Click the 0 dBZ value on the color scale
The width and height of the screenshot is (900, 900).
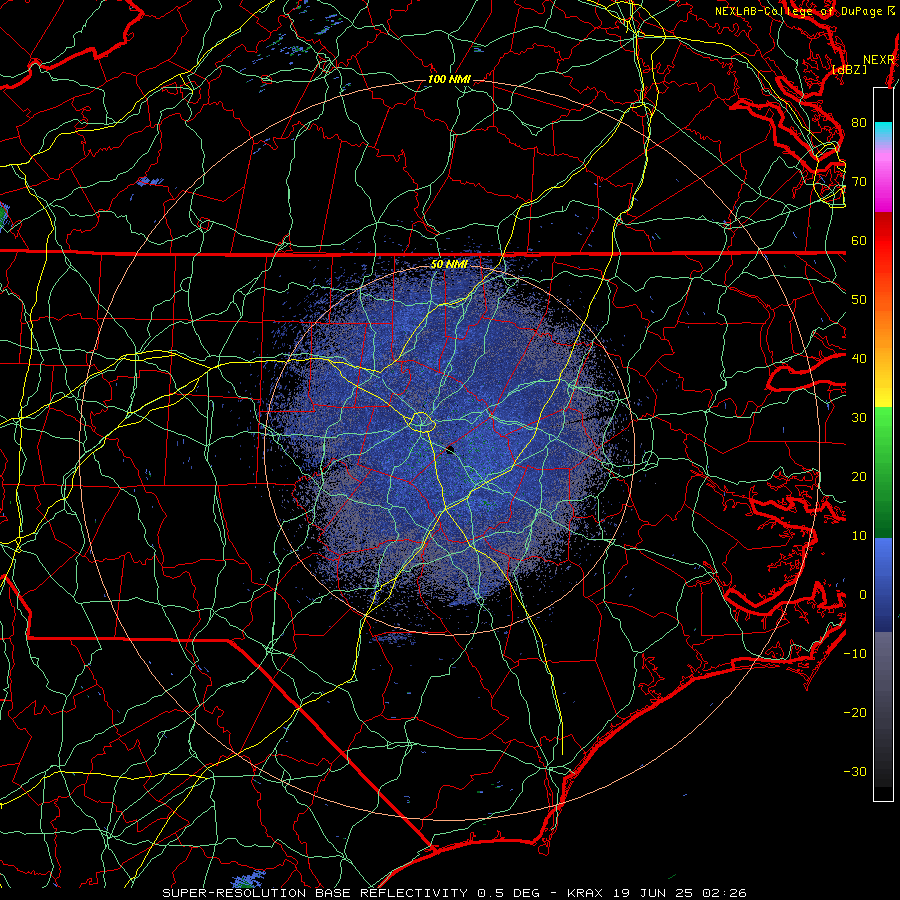(x=863, y=595)
